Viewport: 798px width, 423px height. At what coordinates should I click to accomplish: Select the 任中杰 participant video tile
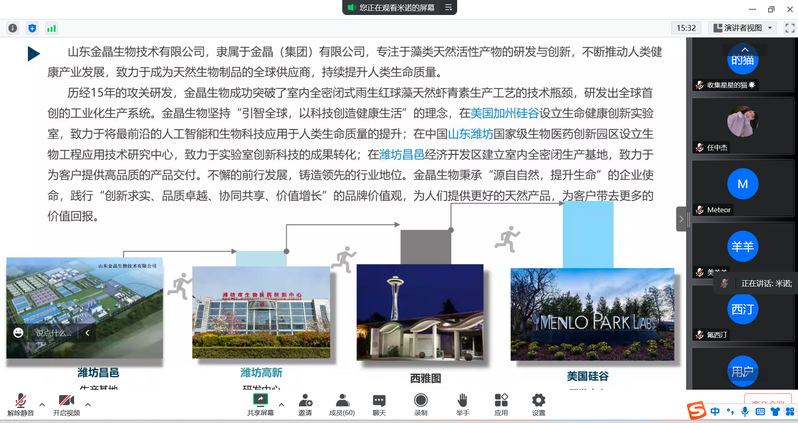coord(743,126)
